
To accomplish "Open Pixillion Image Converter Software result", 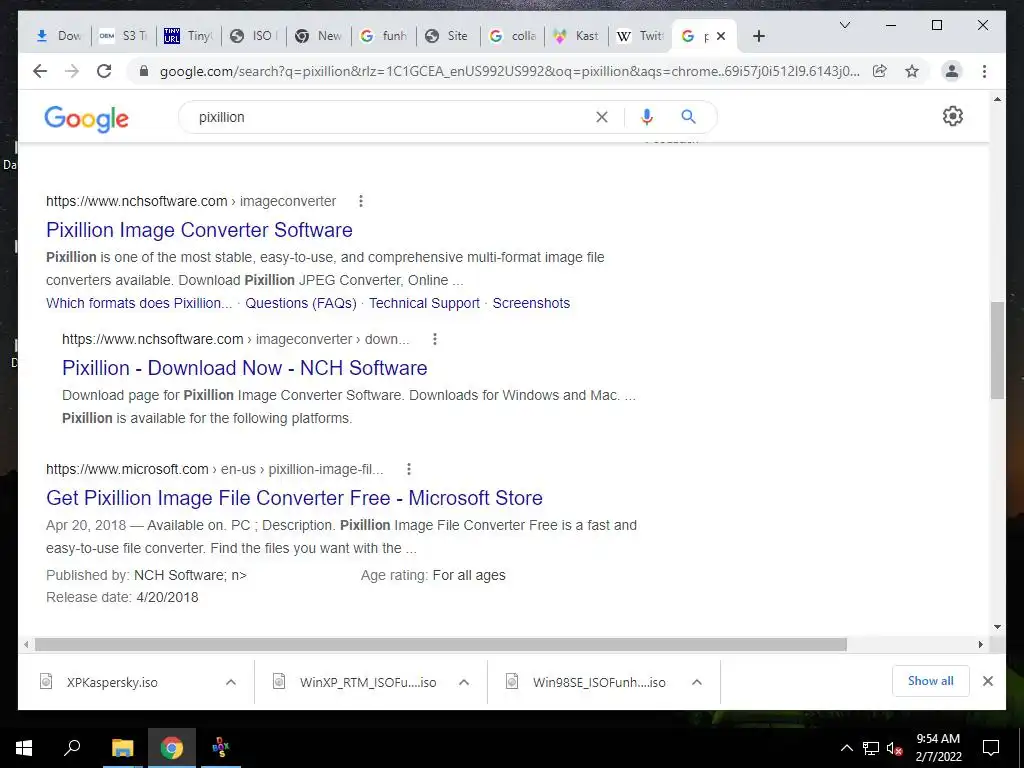I will tap(199, 230).
